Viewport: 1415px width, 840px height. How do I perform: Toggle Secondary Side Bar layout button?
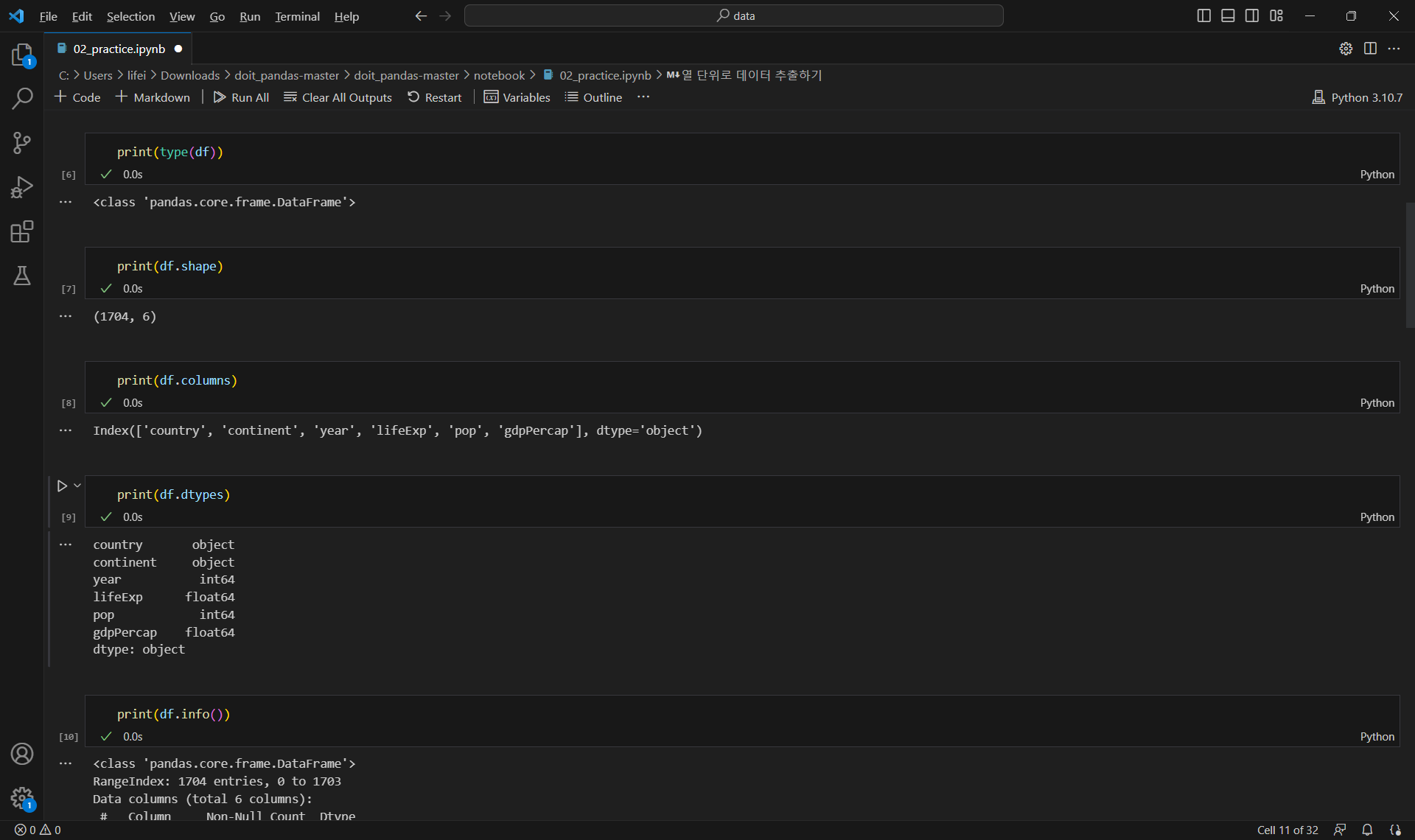point(1252,15)
